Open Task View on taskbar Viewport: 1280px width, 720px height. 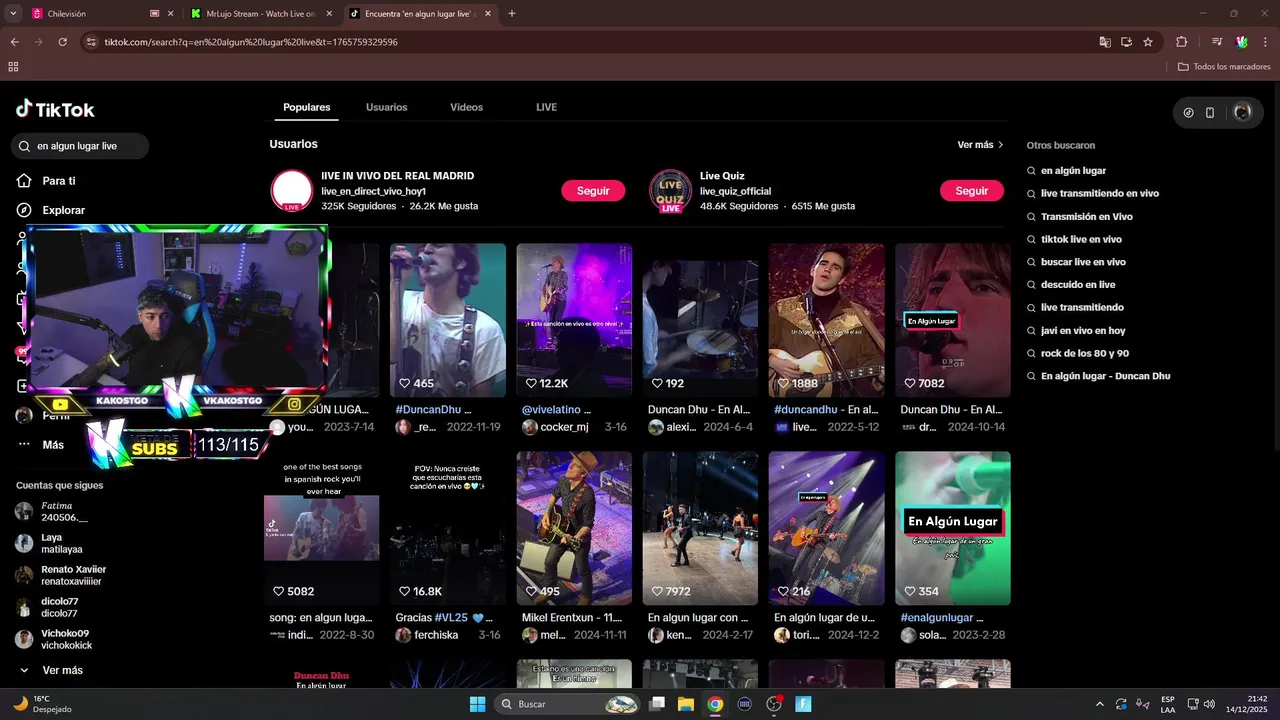pyautogui.click(x=657, y=704)
